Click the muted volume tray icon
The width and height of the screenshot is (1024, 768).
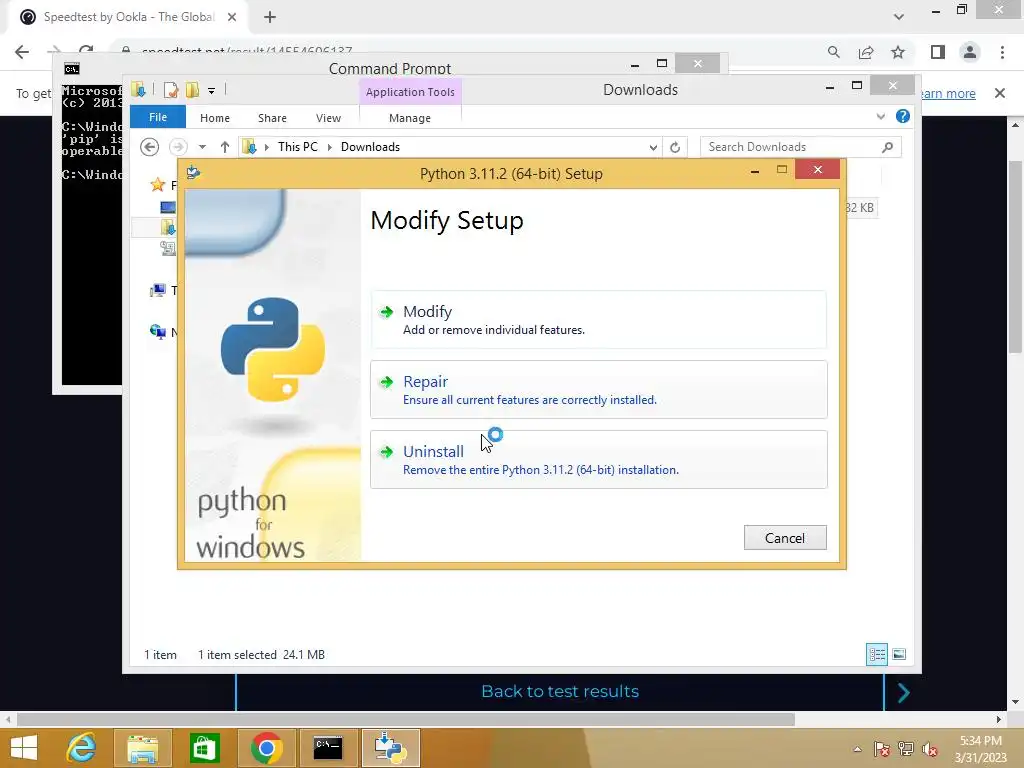930,749
